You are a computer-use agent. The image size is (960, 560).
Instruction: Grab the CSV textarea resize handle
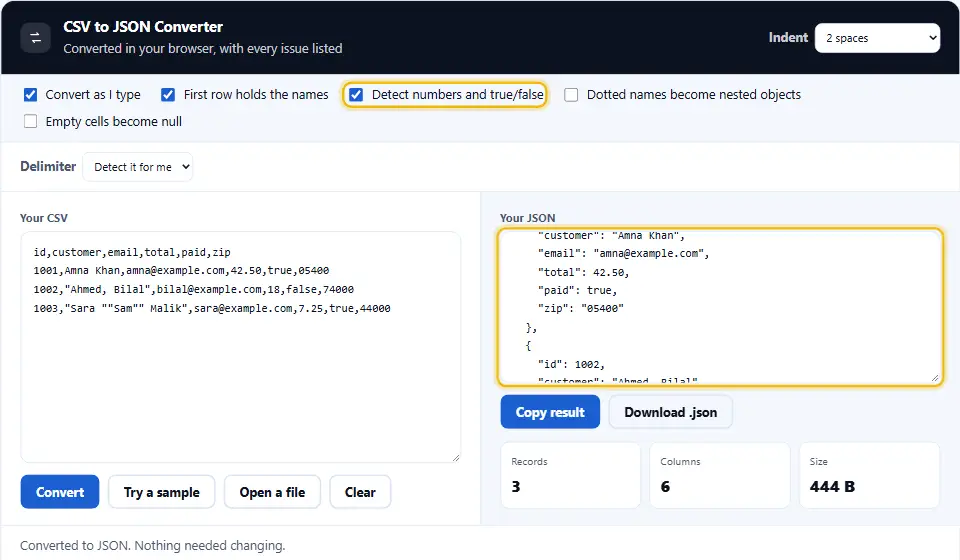coord(456,457)
